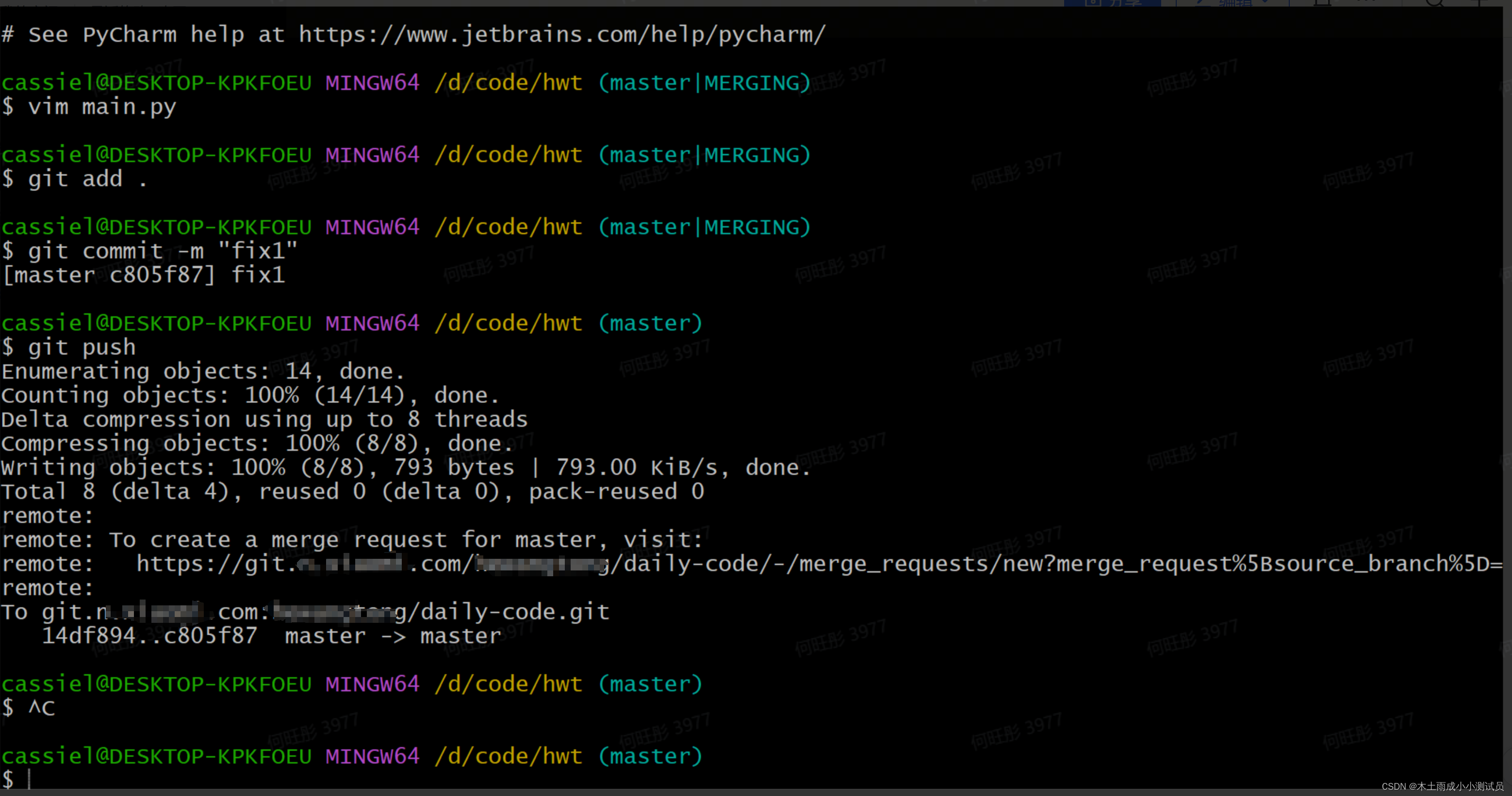Click the 'git push' command line
The image size is (1512, 796).
pyautogui.click(x=69, y=347)
